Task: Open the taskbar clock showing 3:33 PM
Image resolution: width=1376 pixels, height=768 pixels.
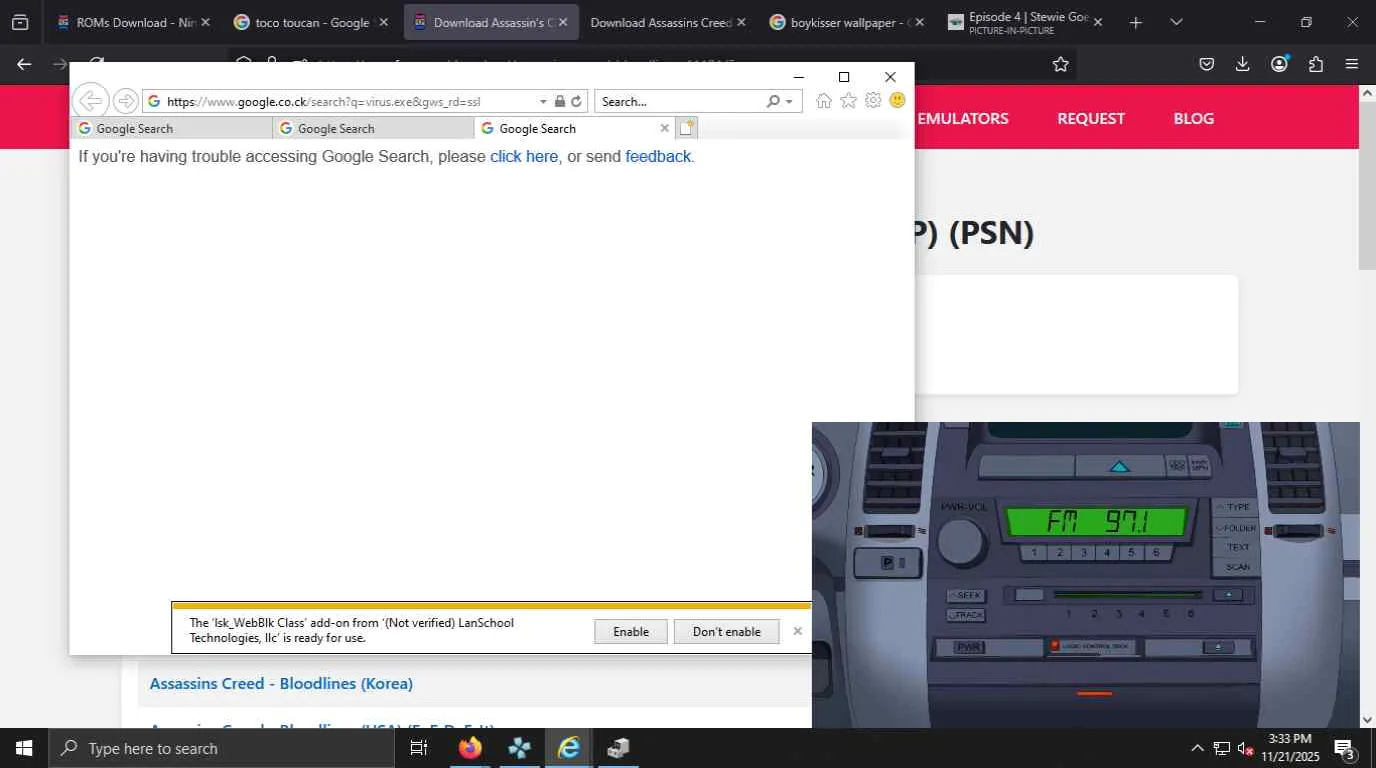Action: 1290,748
